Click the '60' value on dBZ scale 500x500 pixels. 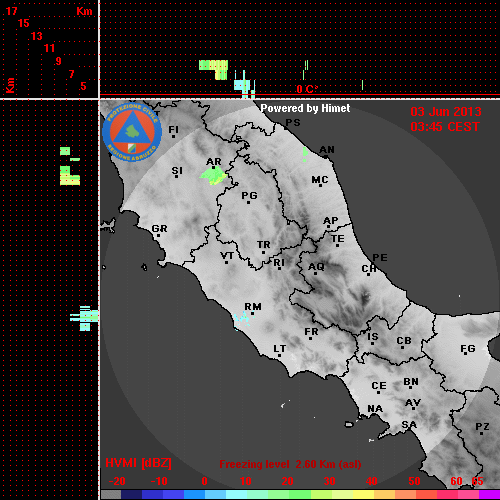[456, 481]
